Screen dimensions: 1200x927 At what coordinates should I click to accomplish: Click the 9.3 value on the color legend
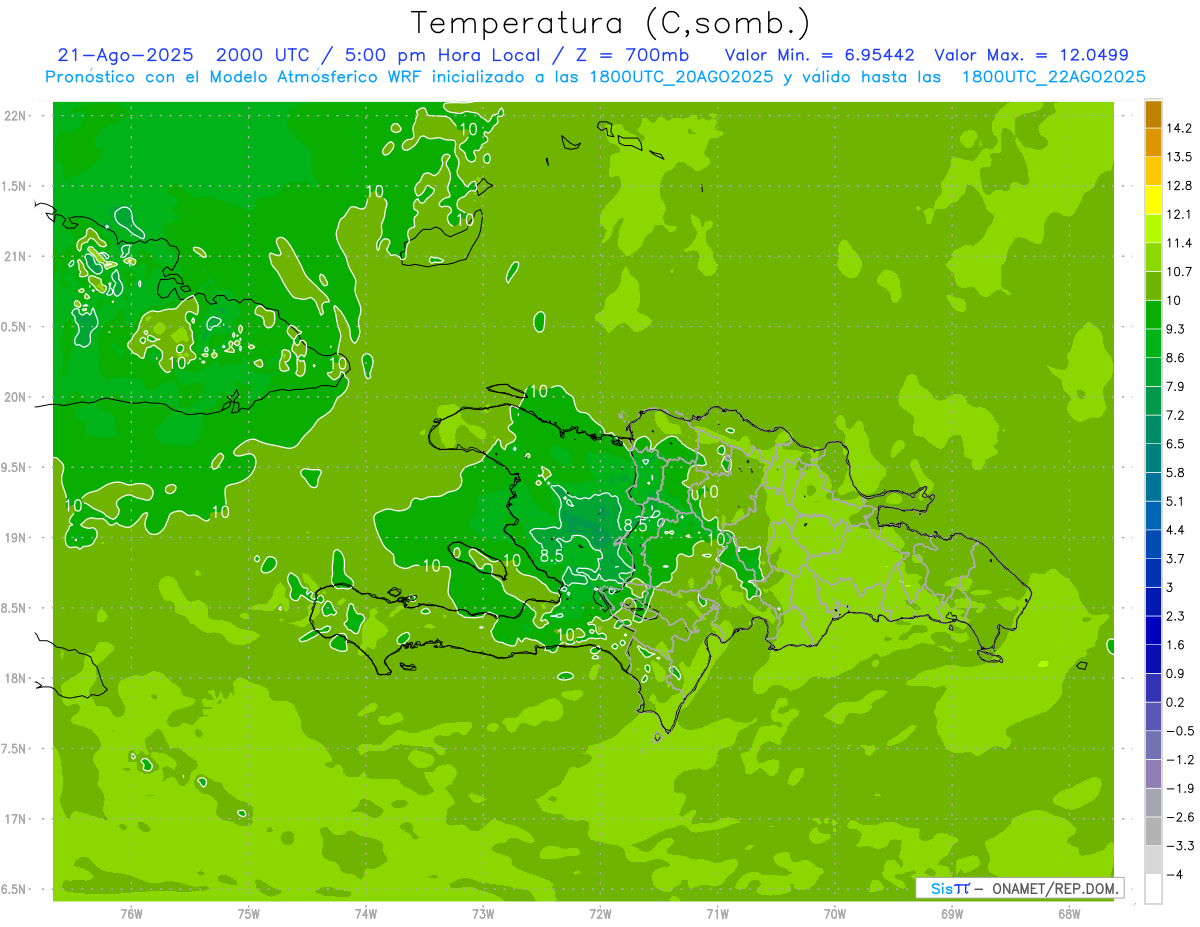pyautogui.click(x=1176, y=329)
